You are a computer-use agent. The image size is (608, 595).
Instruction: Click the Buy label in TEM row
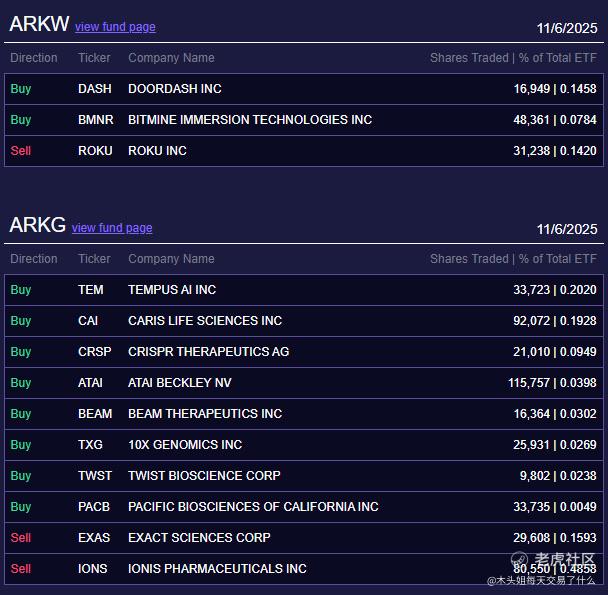click(21, 290)
